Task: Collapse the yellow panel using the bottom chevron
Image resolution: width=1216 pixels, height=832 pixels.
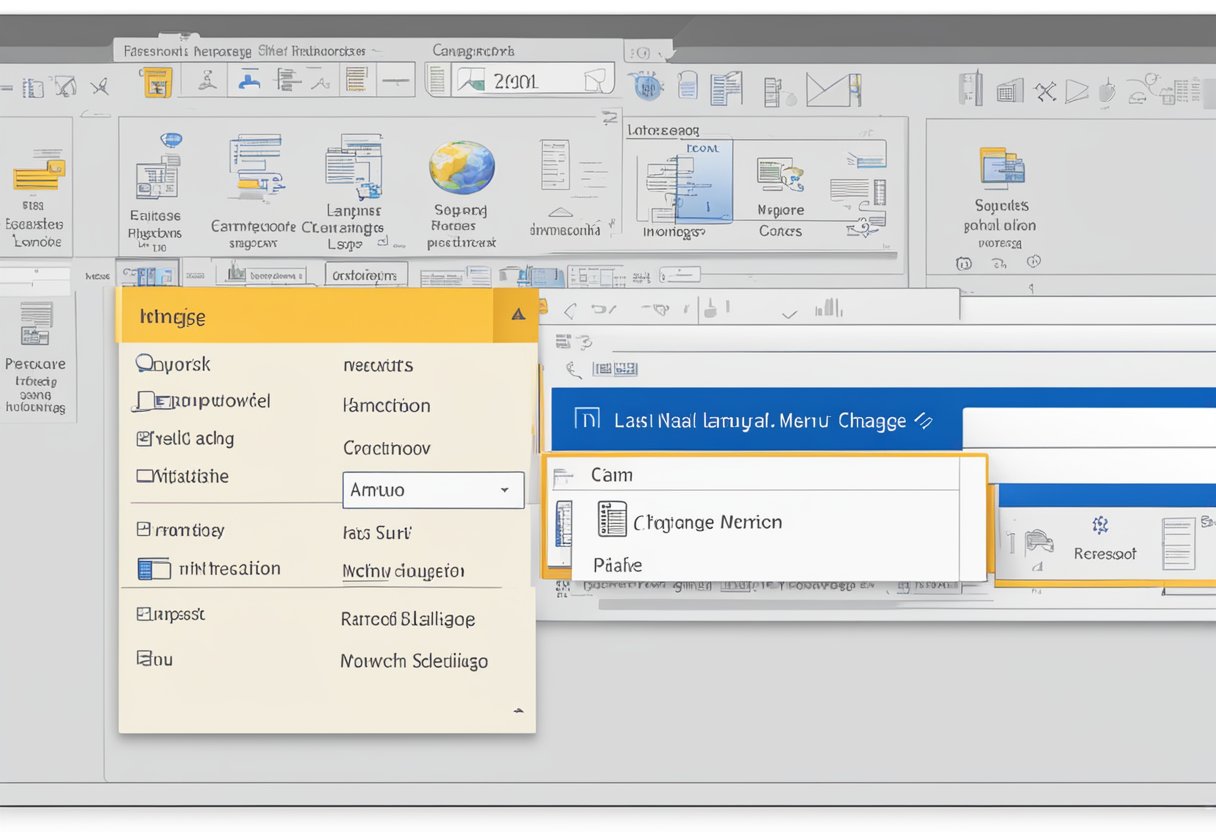Action: (x=519, y=709)
